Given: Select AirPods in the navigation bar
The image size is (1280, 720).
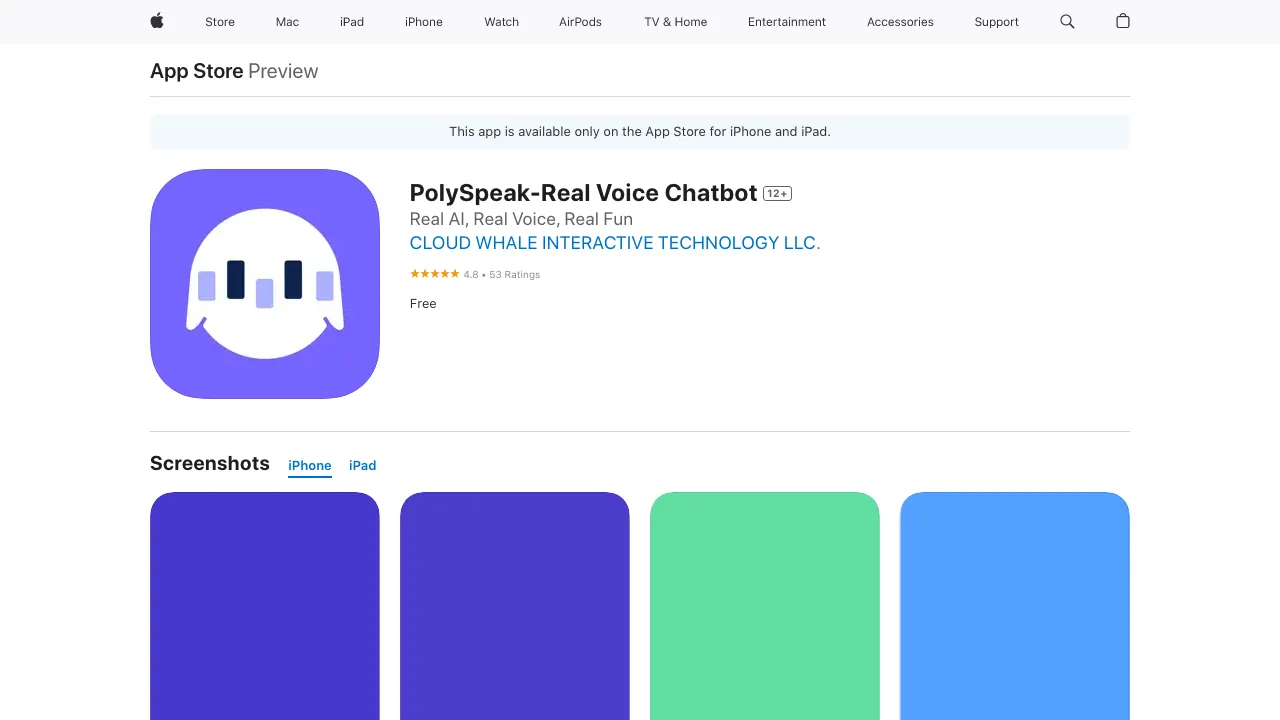Looking at the screenshot, I should pos(580,22).
